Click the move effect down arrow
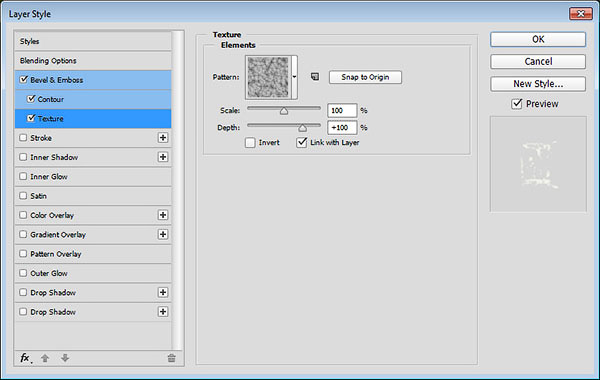600x380 pixels. coord(65,358)
